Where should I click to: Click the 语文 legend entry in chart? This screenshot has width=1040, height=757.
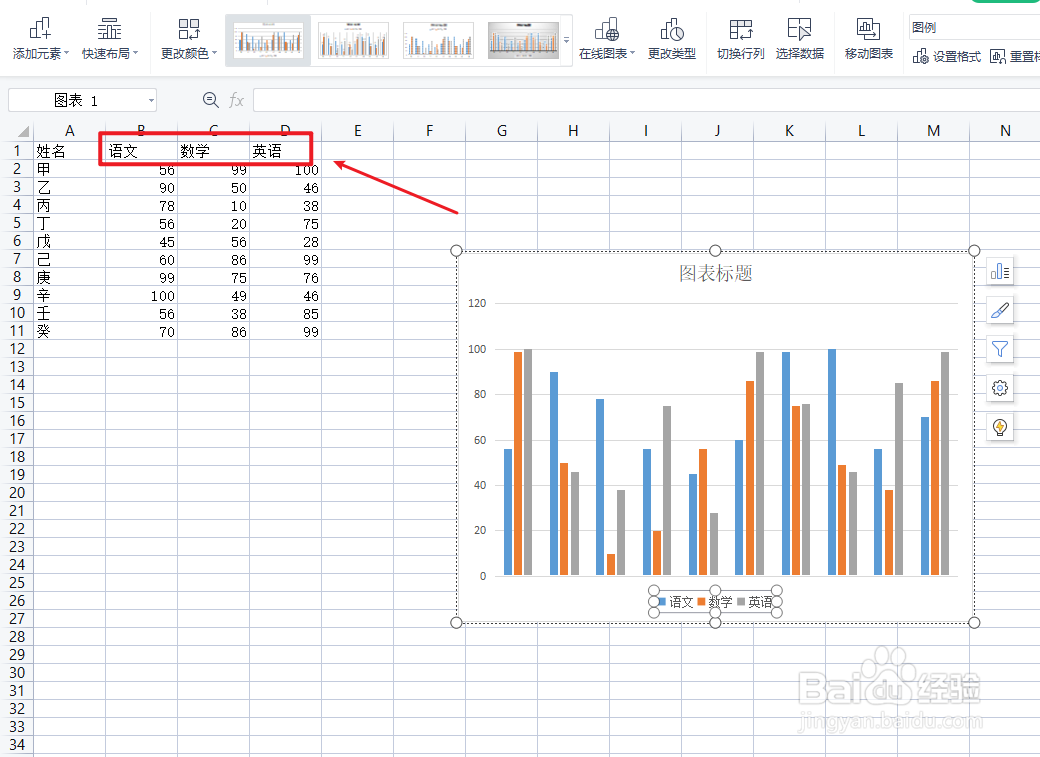676,602
